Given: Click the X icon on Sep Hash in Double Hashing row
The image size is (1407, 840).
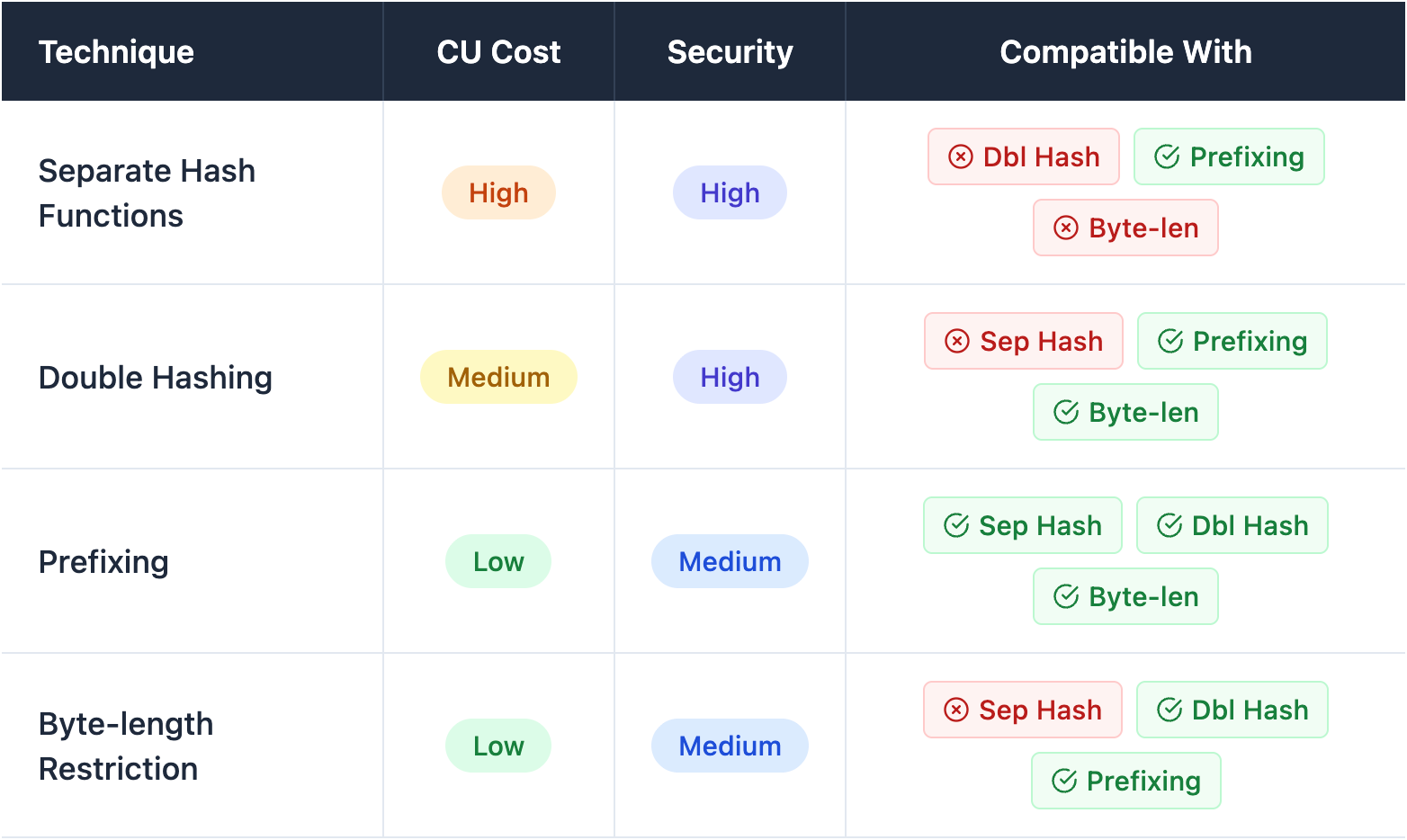Looking at the screenshot, I should [x=957, y=341].
